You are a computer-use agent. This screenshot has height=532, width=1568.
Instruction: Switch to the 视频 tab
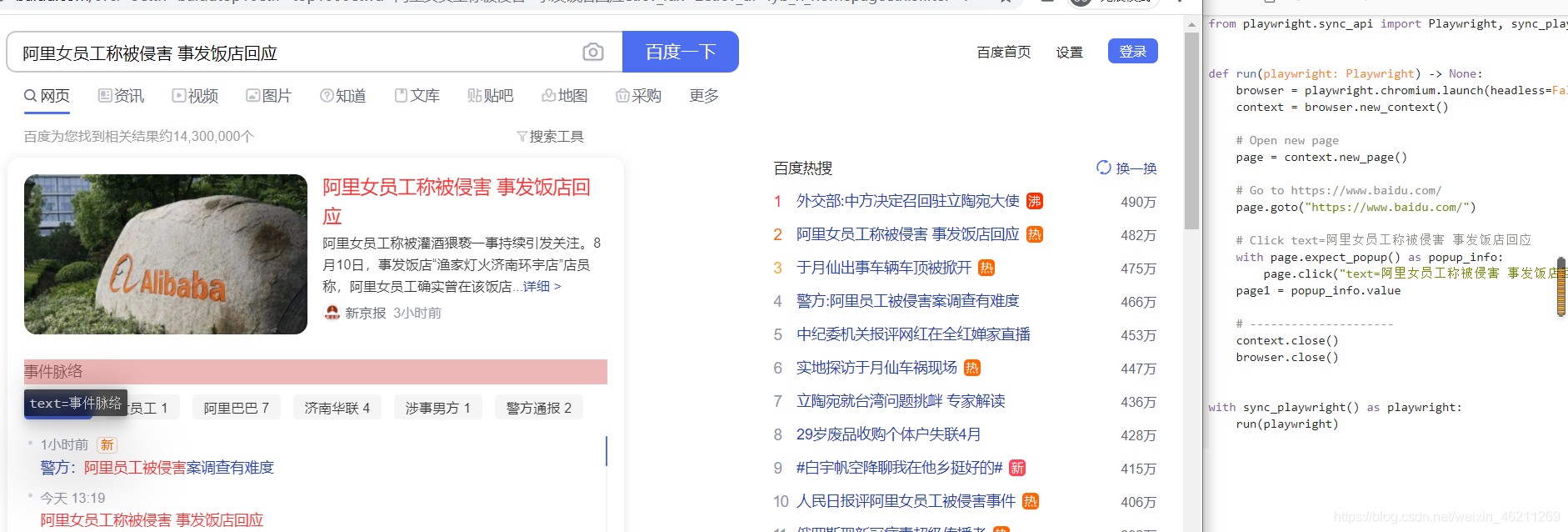[x=195, y=96]
